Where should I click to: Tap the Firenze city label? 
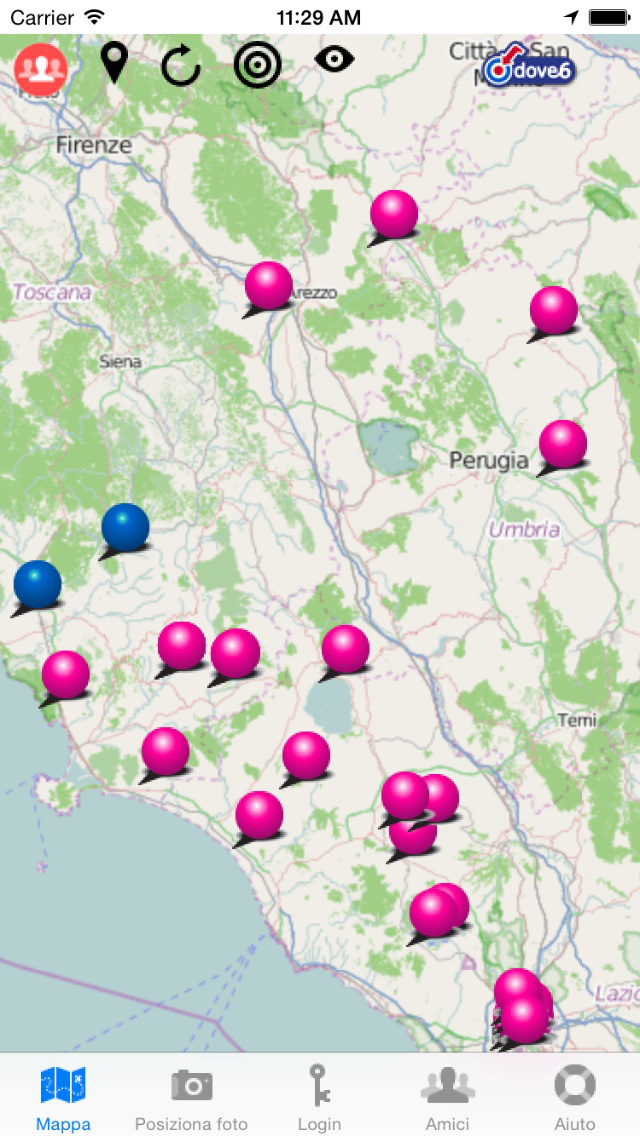point(94,145)
